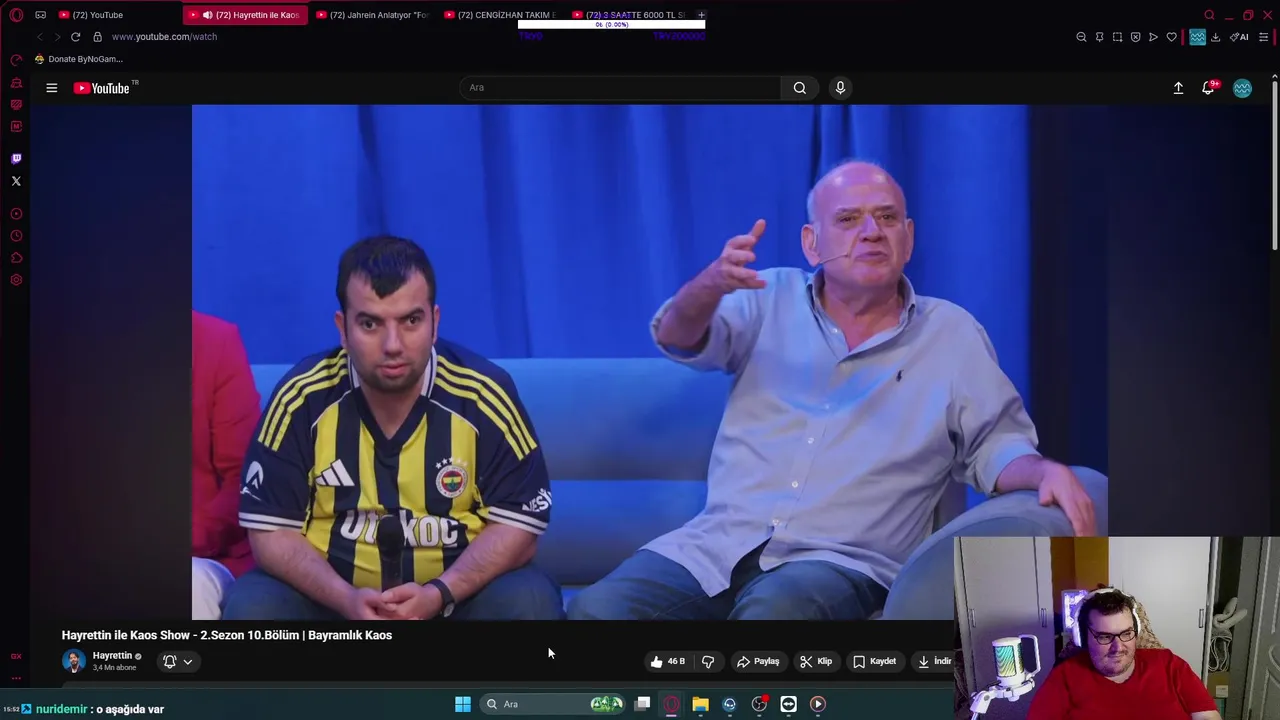
Task: Open Task View on the taskbar
Action: point(642,704)
